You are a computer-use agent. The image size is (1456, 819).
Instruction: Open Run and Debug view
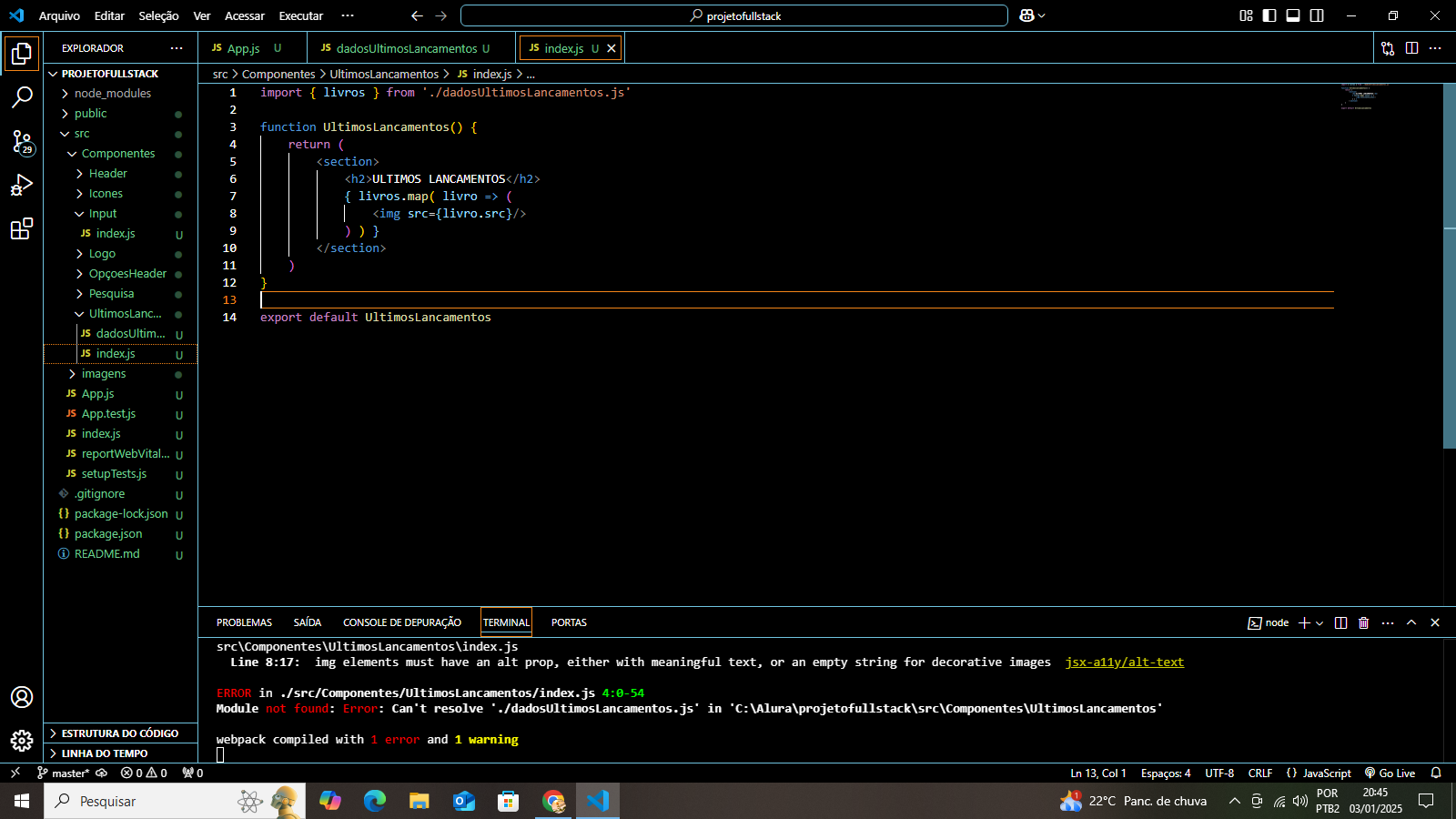point(22,185)
